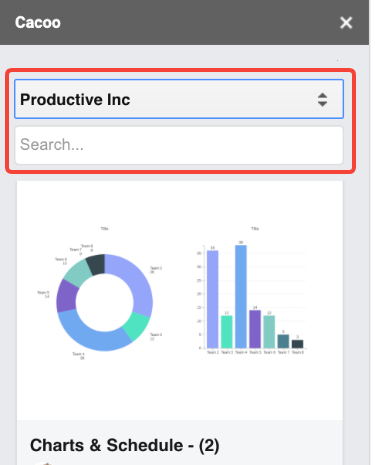This screenshot has width=375, height=465.
Task: Click the light teal Team 6 bar
Action: tap(269, 332)
